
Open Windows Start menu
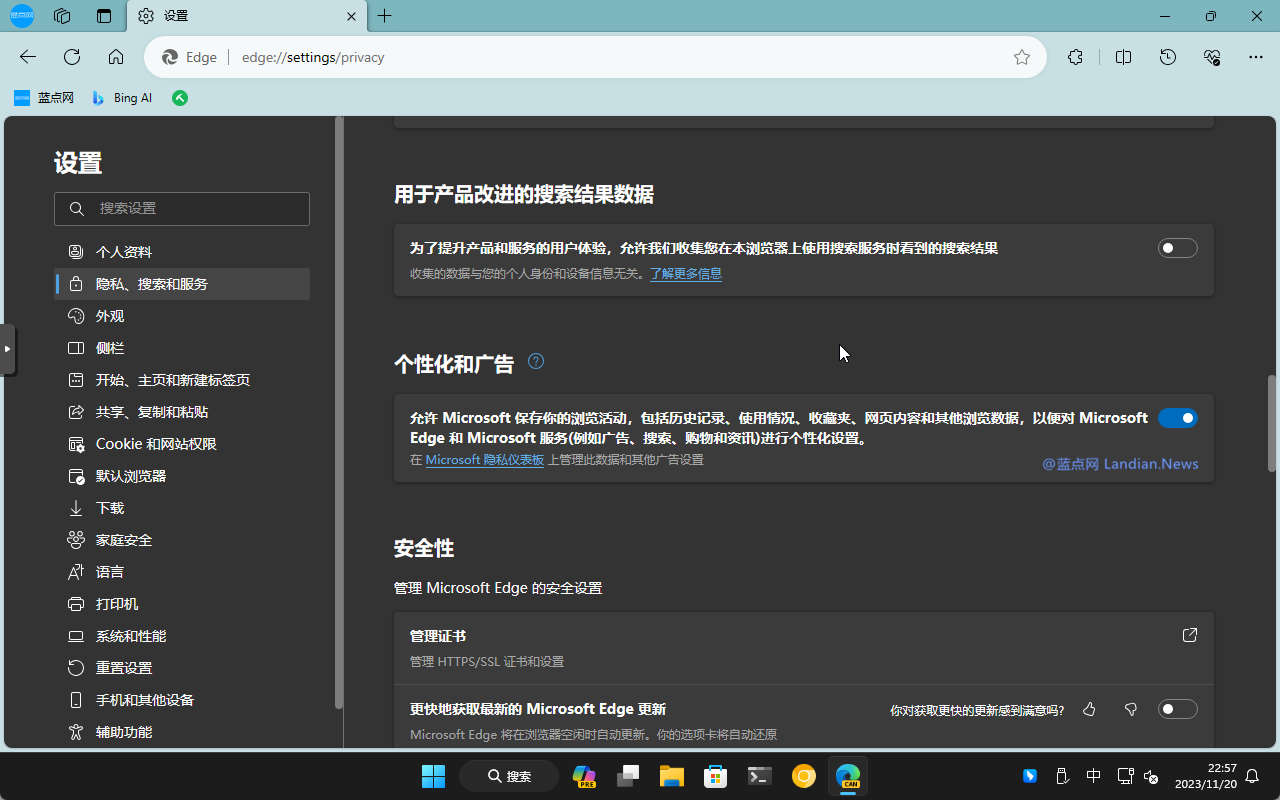(x=433, y=776)
